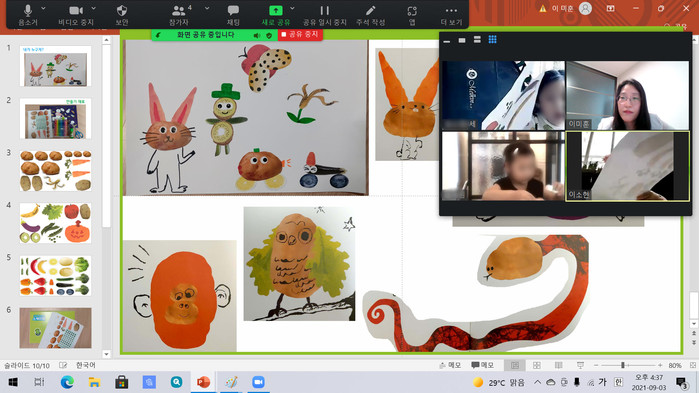
Task: Open video options arrow beside camera button
Action: pos(93,8)
